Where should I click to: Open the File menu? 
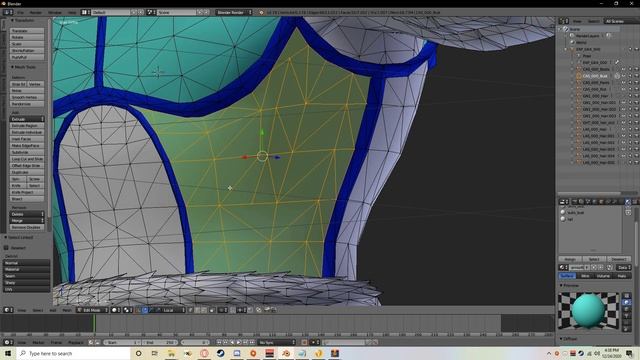click(x=20, y=13)
